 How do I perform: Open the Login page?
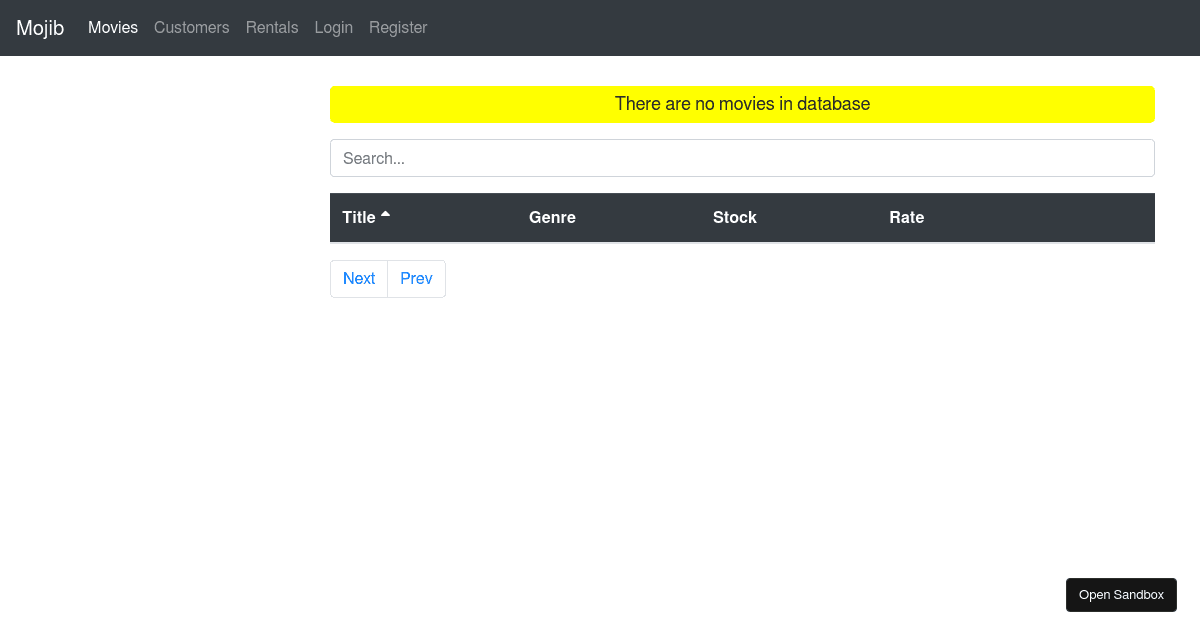(x=333, y=27)
